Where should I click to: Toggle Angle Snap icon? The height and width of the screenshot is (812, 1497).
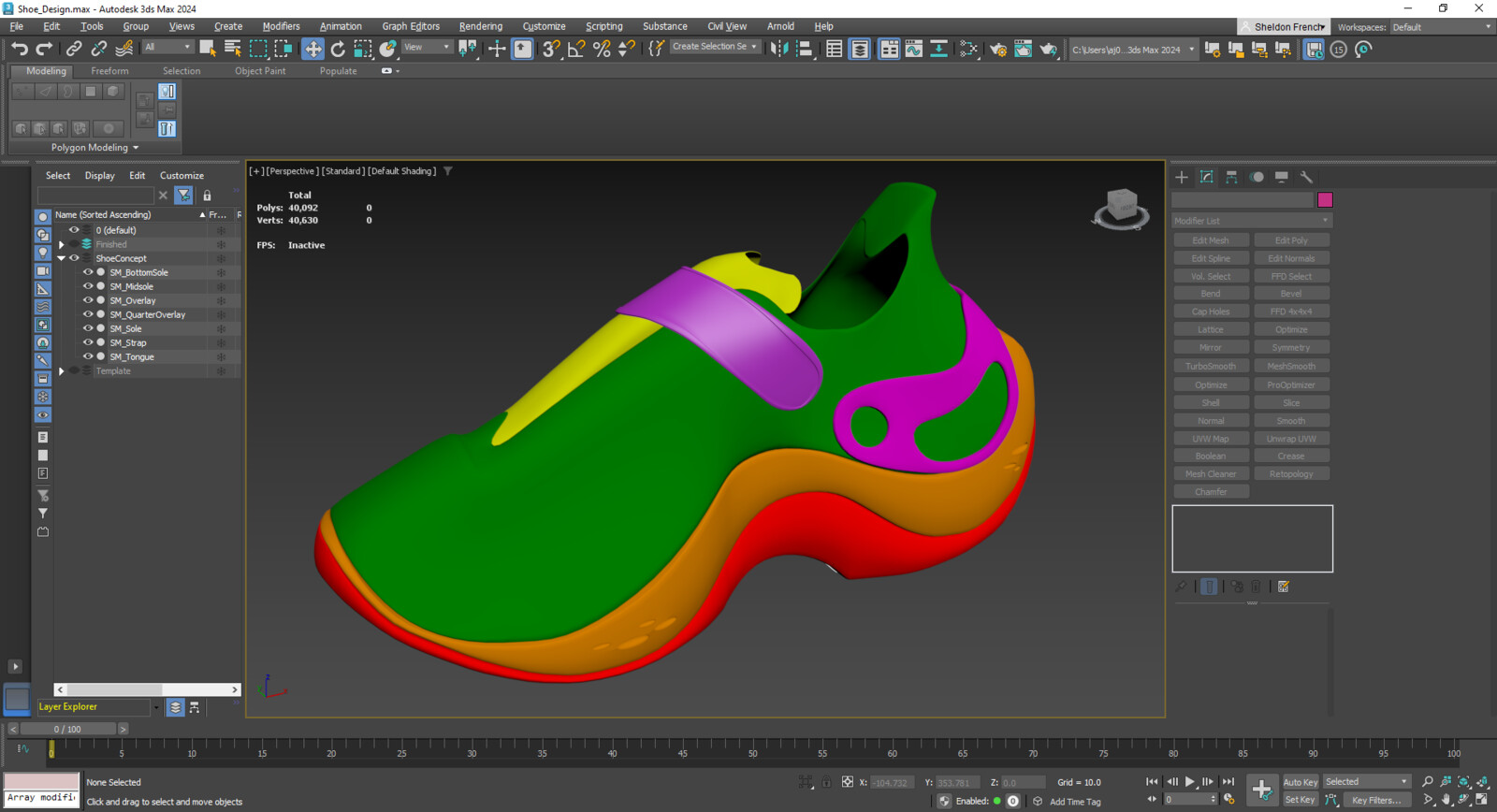(576, 49)
